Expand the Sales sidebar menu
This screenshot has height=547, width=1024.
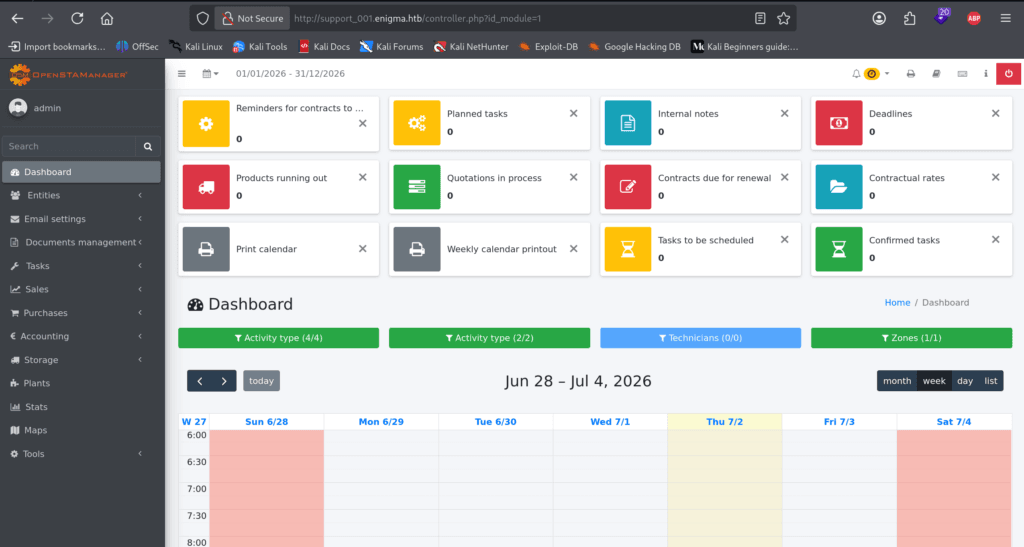pyautogui.click(x=81, y=289)
